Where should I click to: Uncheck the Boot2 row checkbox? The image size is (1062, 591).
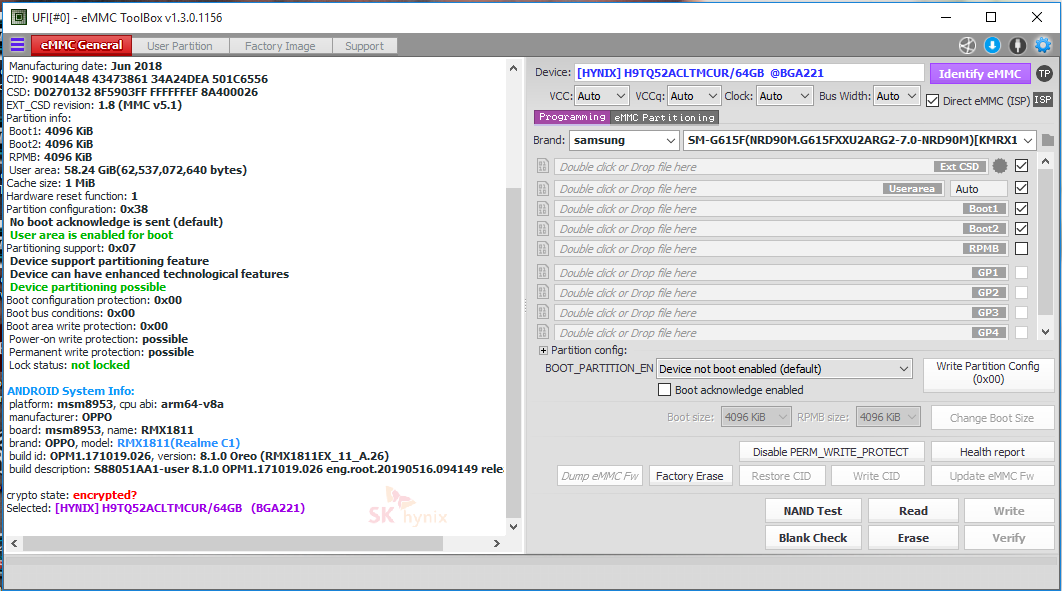[x=1021, y=229]
